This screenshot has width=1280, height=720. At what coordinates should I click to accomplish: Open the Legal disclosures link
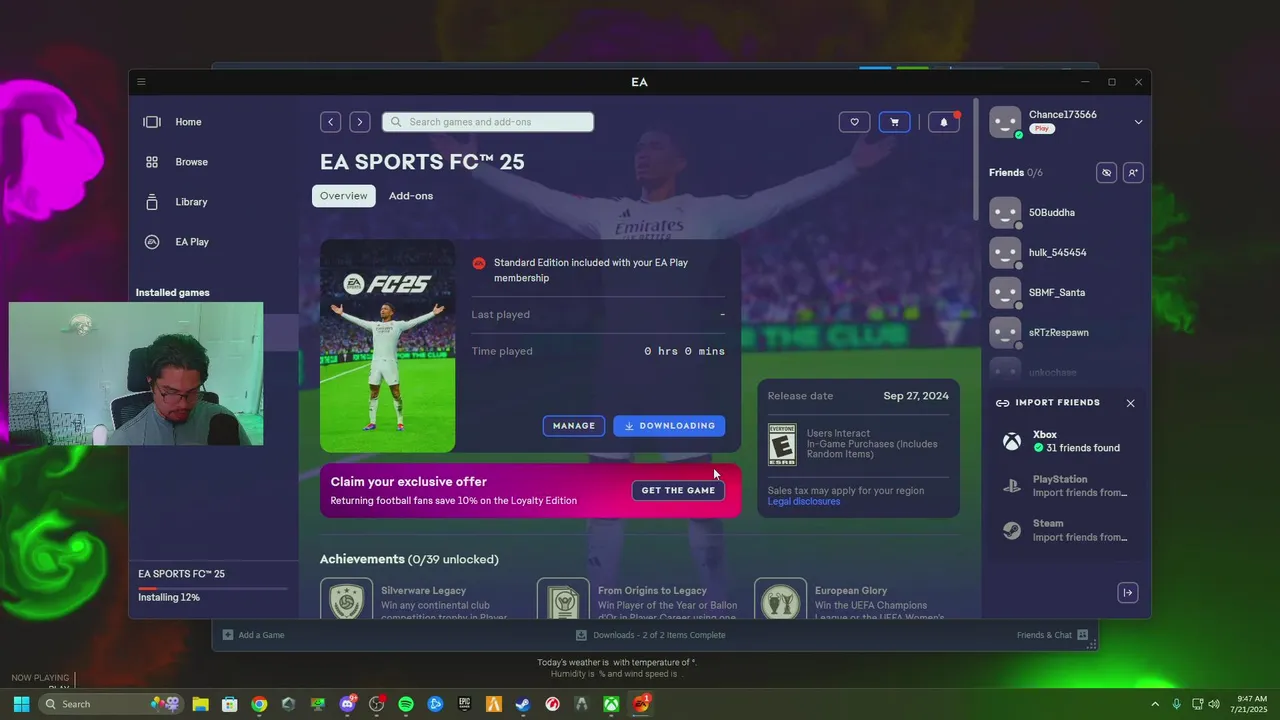(804, 502)
